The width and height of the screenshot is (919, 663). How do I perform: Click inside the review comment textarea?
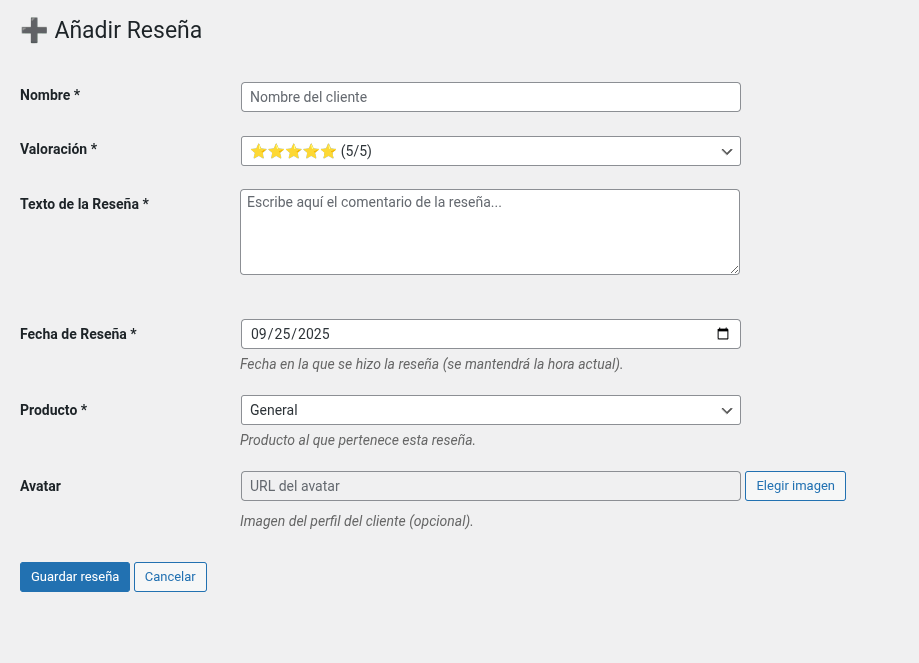pyautogui.click(x=490, y=232)
